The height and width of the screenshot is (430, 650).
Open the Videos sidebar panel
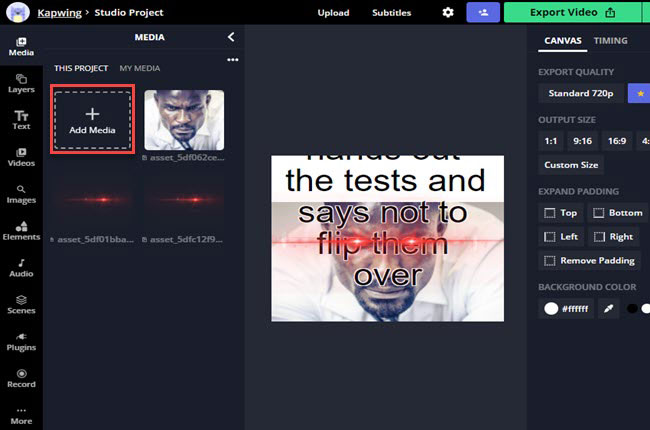[21, 157]
